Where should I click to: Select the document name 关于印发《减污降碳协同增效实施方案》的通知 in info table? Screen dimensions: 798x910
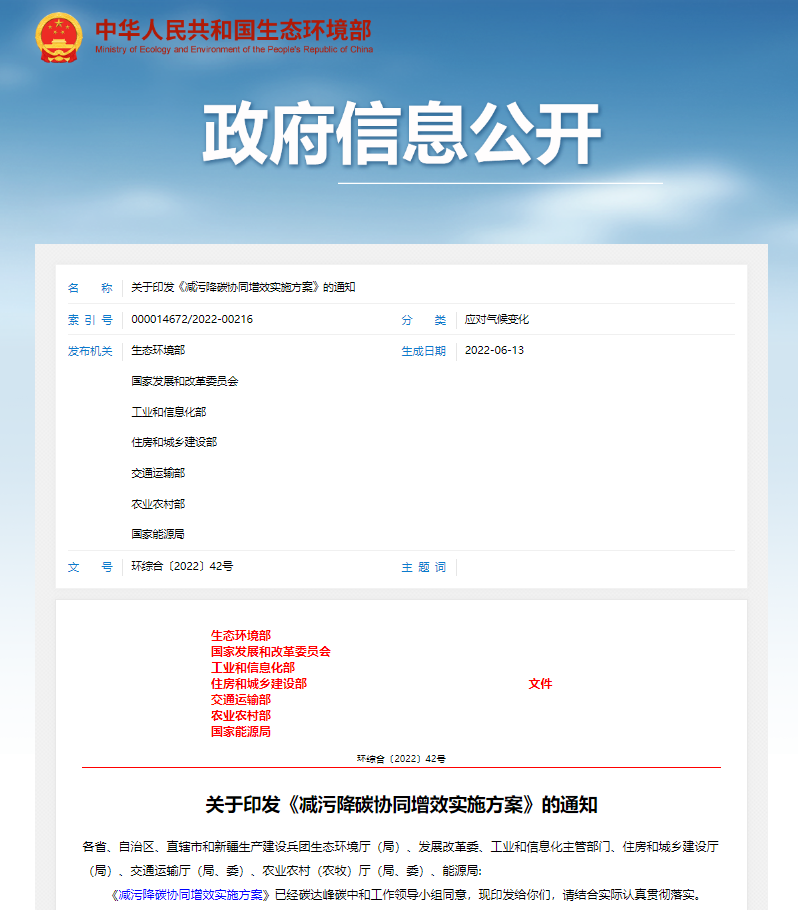(243, 287)
